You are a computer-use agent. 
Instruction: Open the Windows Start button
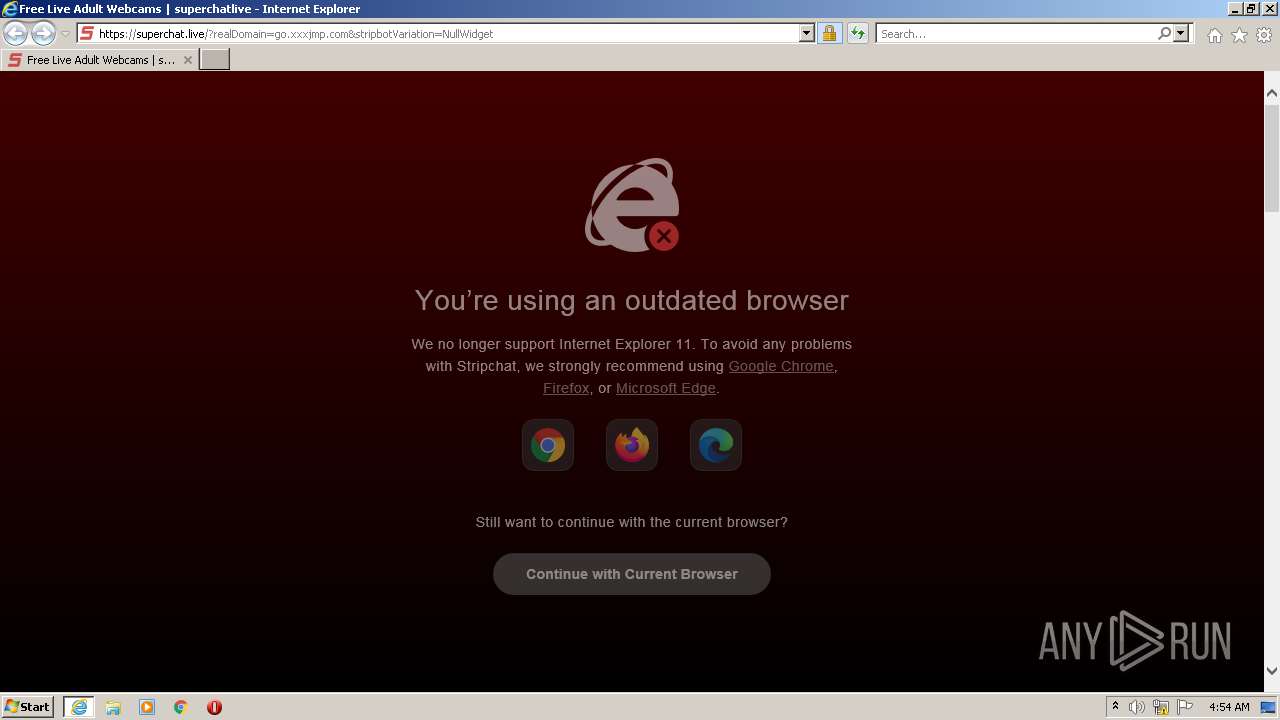(28, 706)
